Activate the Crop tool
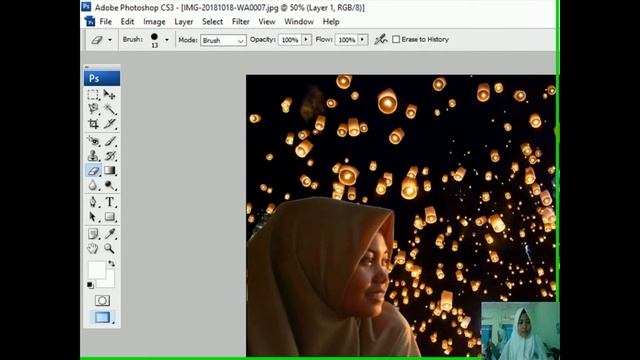The image size is (640, 360). coord(93,123)
